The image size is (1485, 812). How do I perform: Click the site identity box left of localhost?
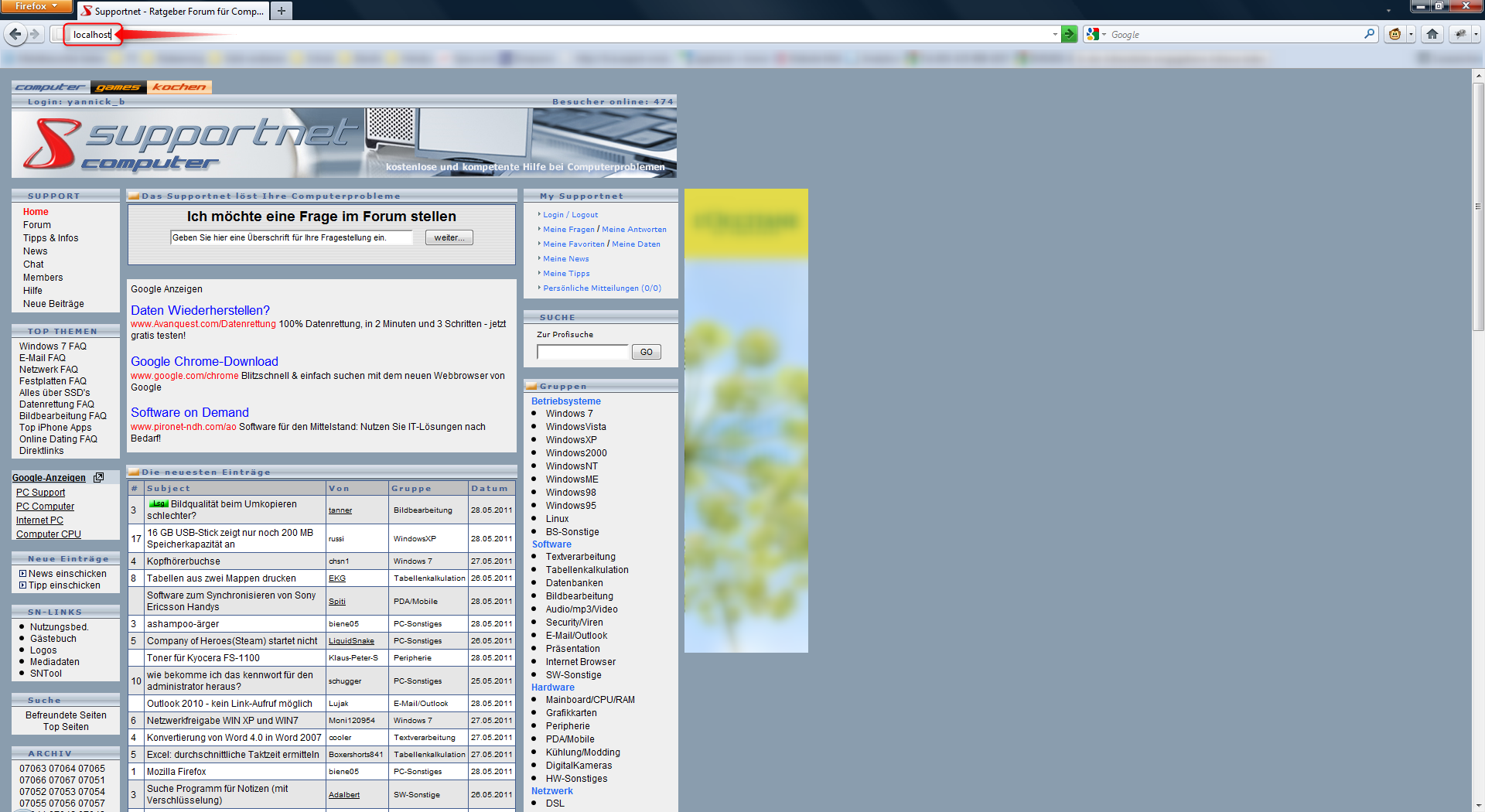coord(58,34)
